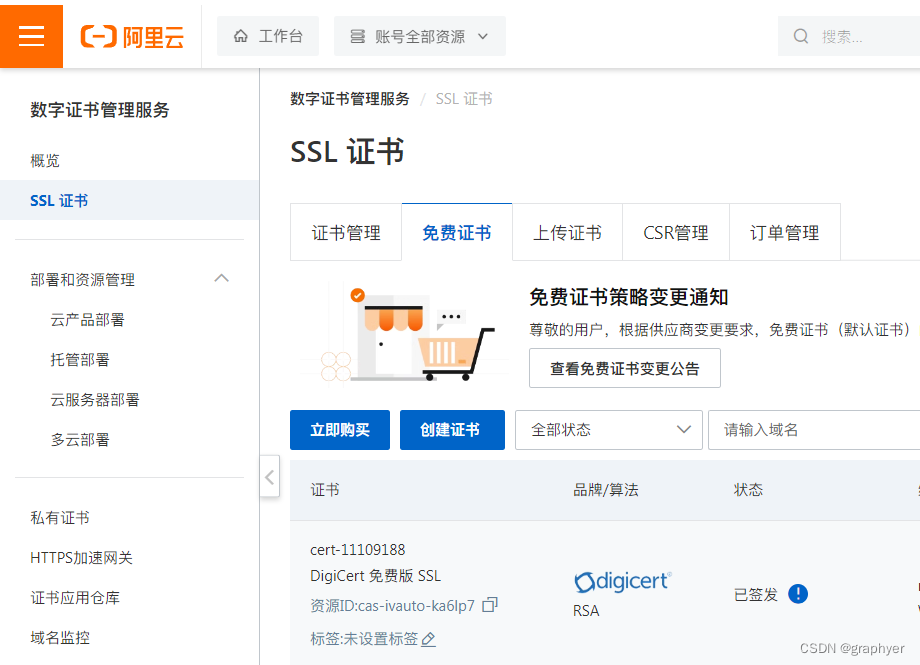Click the blue info icon next to 已签发
Viewport: 920px width, 665px height.
[798, 594]
